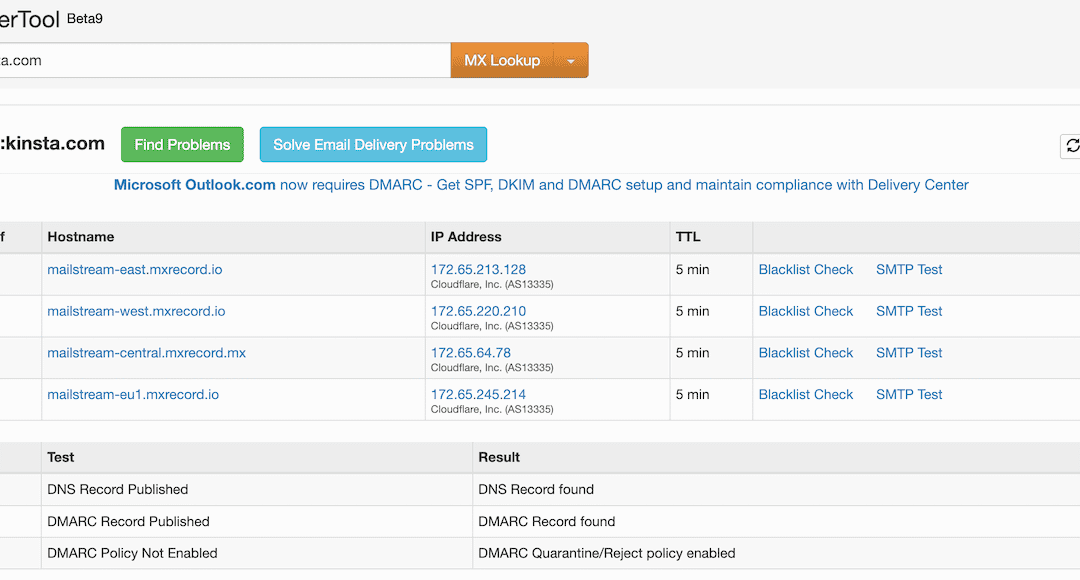Run SMTP Test for mailstream-east row

[x=909, y=269]
